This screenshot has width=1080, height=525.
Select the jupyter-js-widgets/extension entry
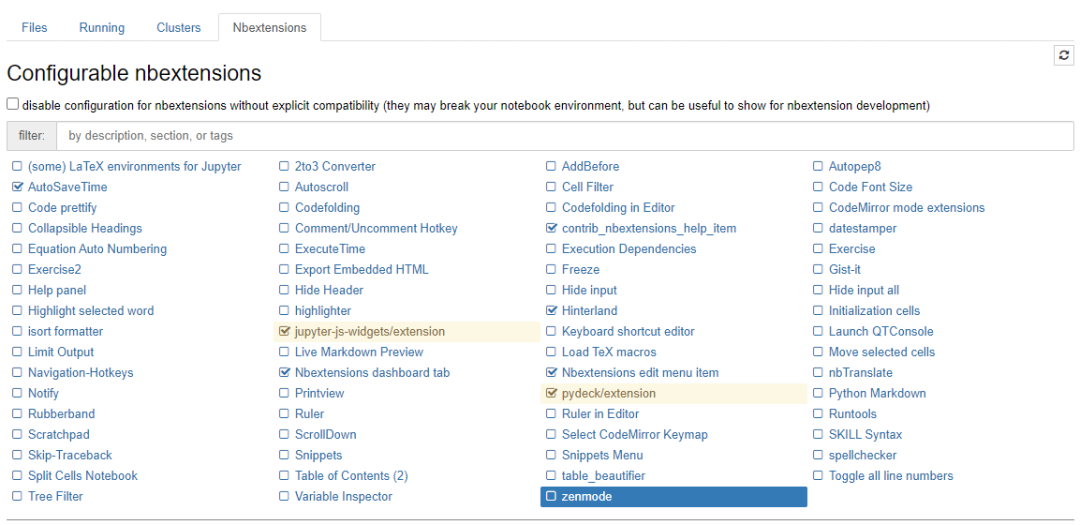coord(369,332)
